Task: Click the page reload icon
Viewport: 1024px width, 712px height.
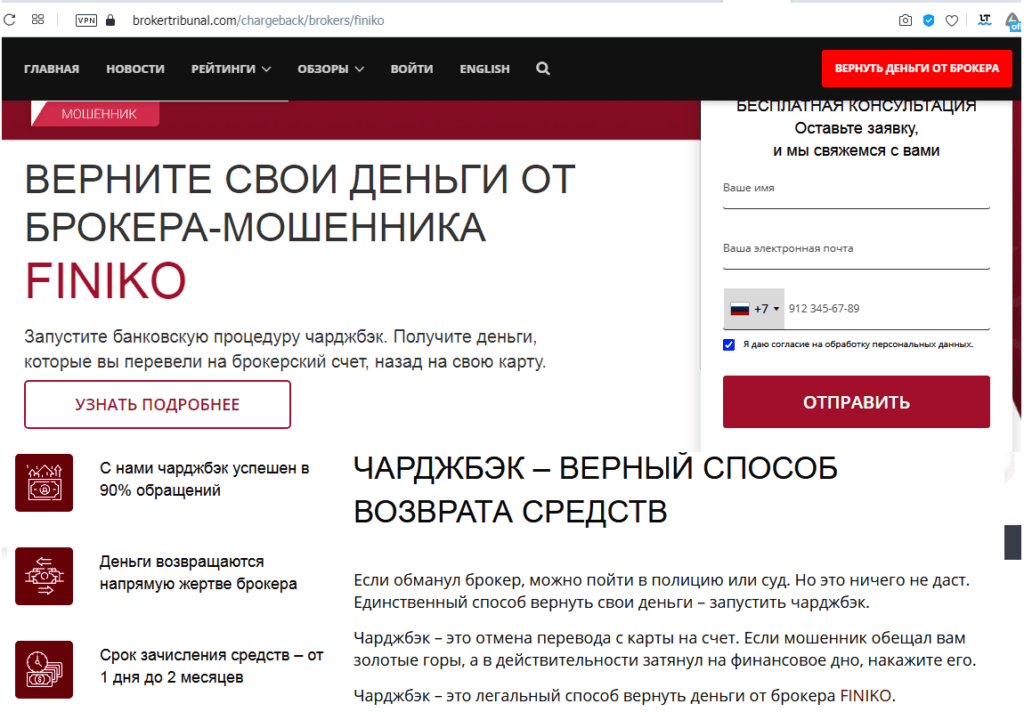Action: (x=11, y=19)
